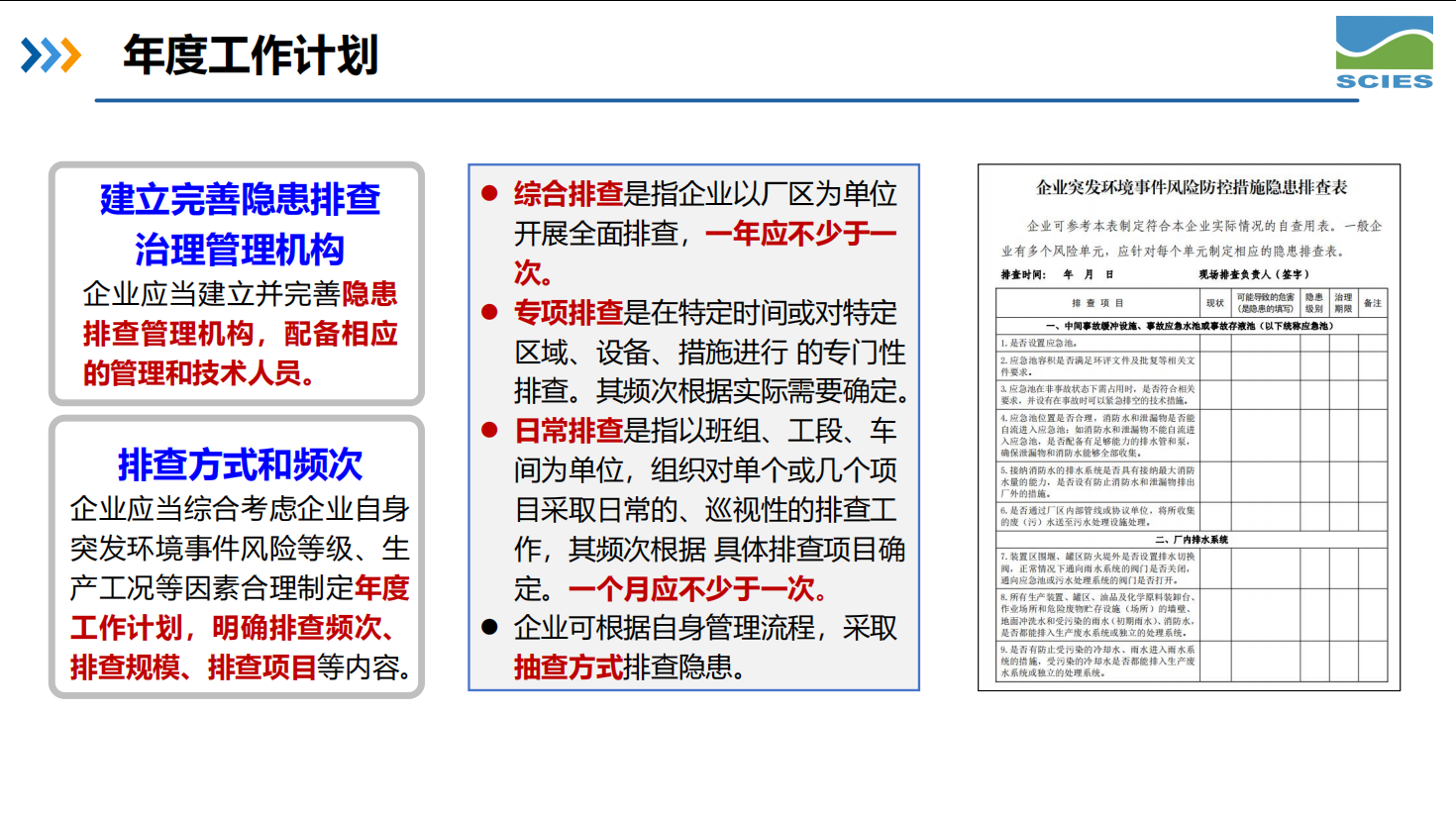Click 现场排查负责人（签字）on the form
Screen dimensions: 1456x820
(1254, 274)
